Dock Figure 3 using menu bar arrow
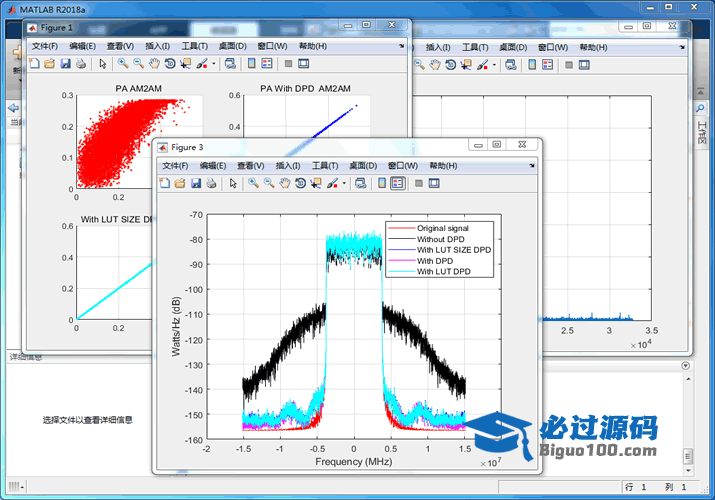Image resolution: width=715 pixels, height=500 pixels. coord(532,166)
